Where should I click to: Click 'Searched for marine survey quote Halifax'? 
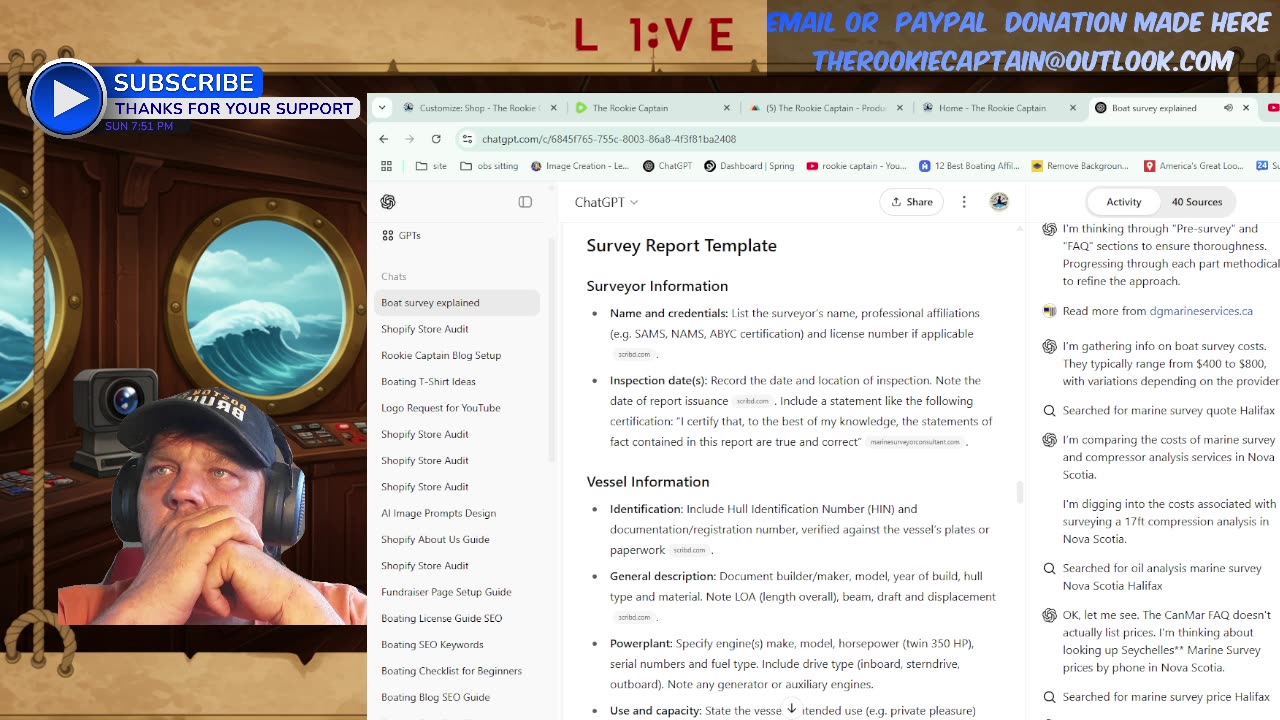click(x=1168, y=411)
